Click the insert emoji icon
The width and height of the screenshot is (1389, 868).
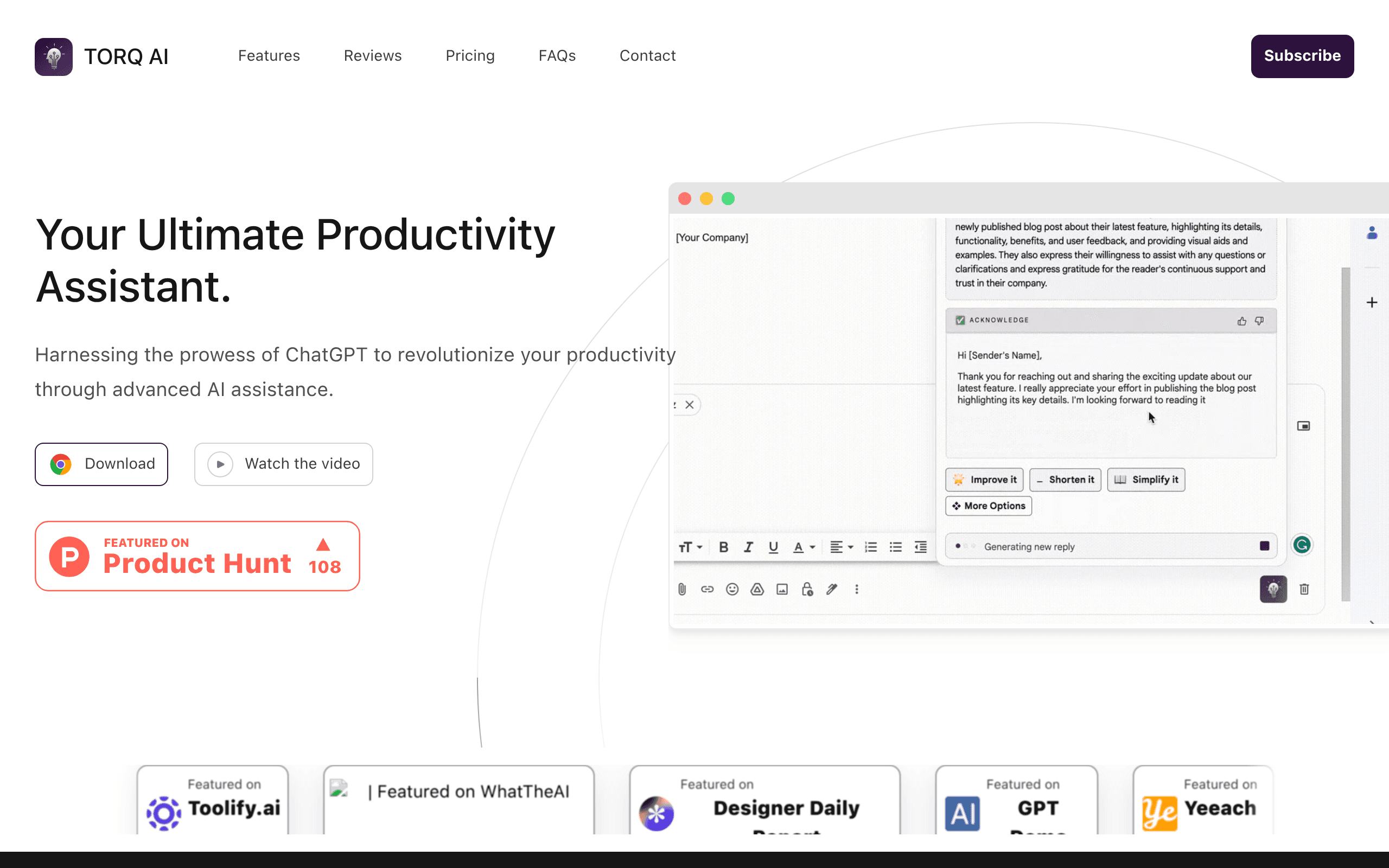coord(732,589)
